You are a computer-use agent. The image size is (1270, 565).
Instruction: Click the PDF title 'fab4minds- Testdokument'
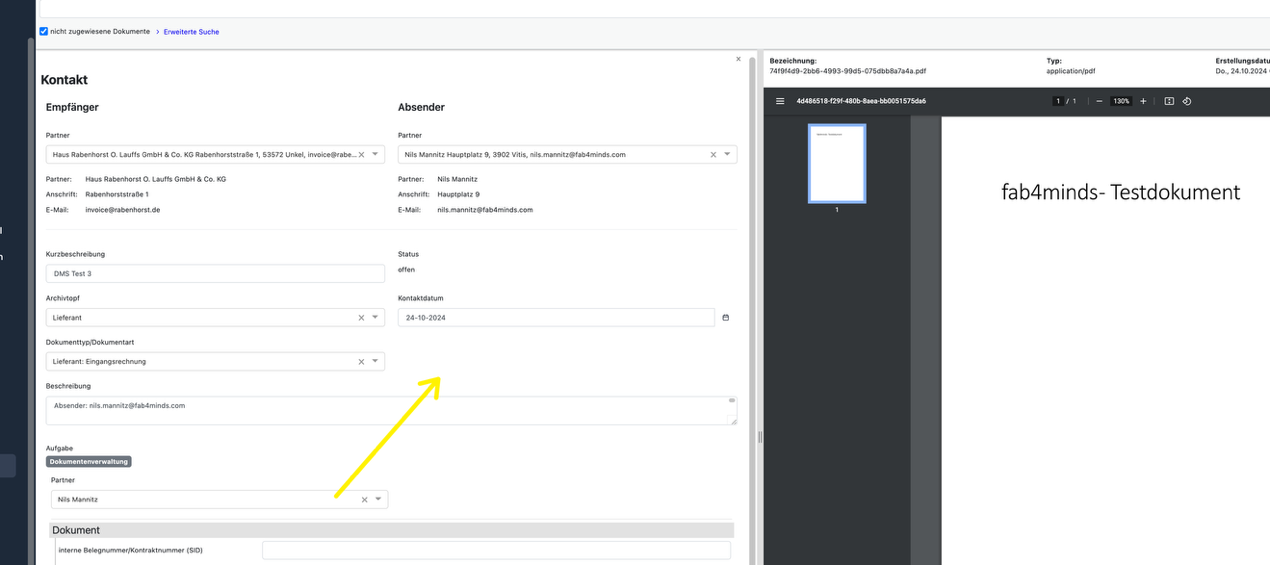click(1120, 192)
